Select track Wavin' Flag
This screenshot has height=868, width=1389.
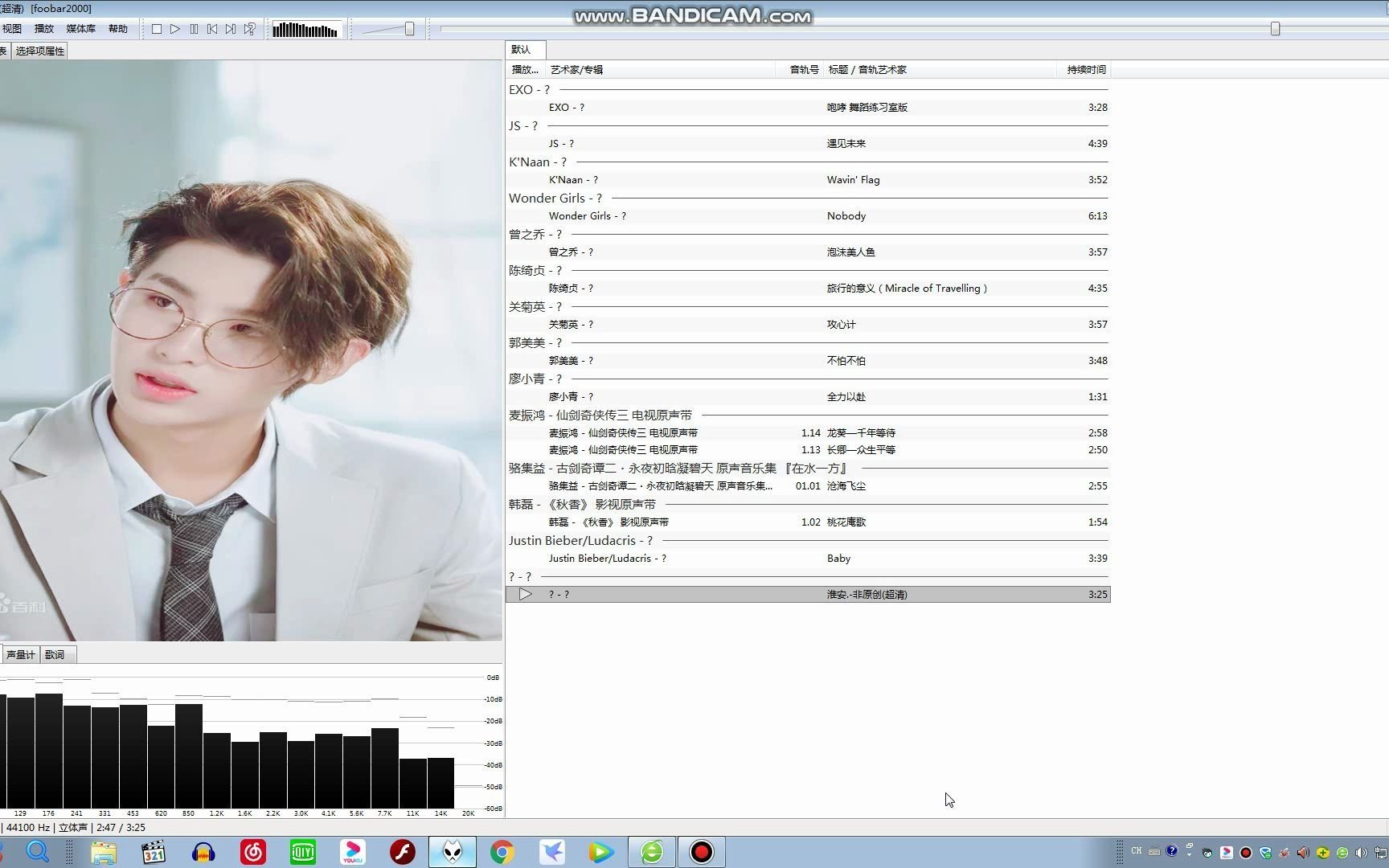tap(808, 180)
